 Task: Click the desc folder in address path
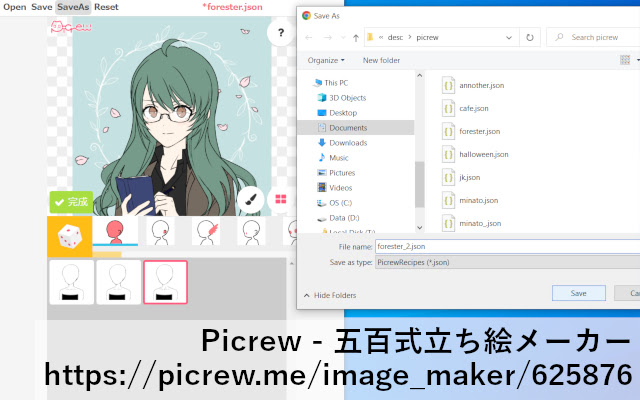pyautogui.click(x=395, y=38)
